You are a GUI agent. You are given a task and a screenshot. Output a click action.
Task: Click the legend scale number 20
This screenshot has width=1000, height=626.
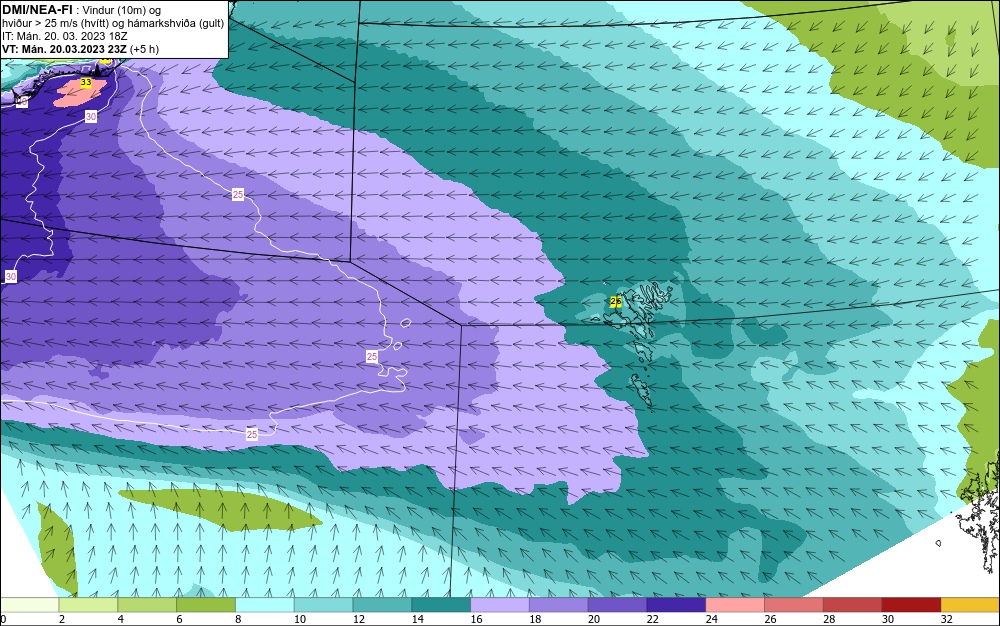pyautogui.click(x=594, y=619)
